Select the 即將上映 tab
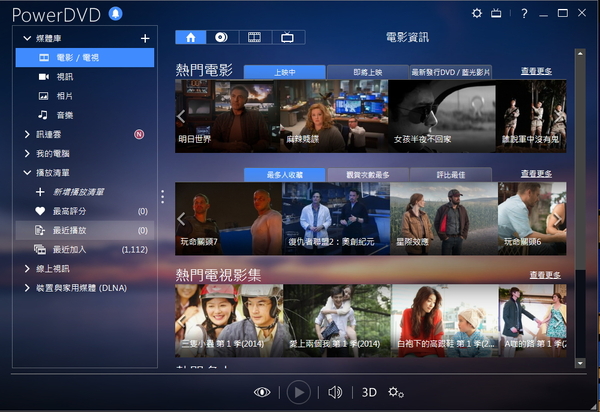The image size is (600, 412). pos(367,72)
